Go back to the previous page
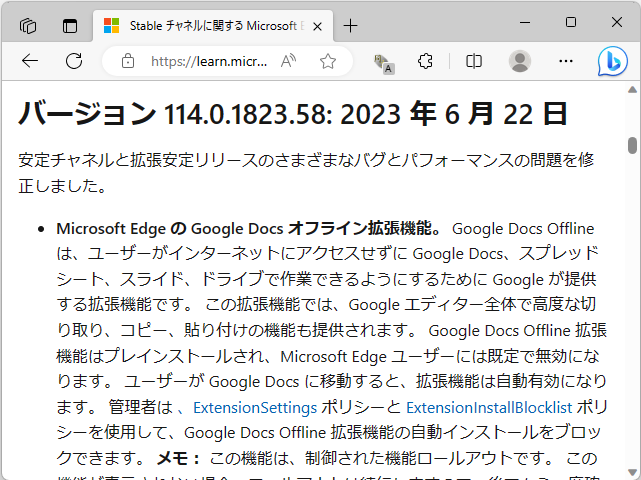The height and width of the screenshot is (480, 641). (30, 61)
